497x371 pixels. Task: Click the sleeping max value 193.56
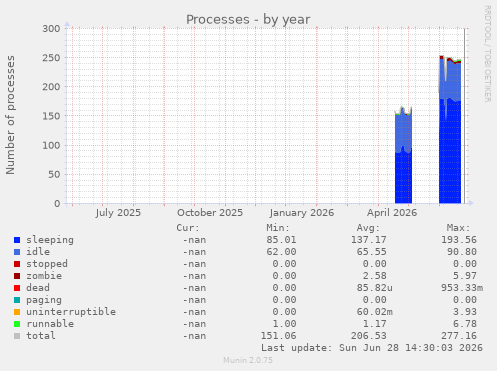point(459,240)
